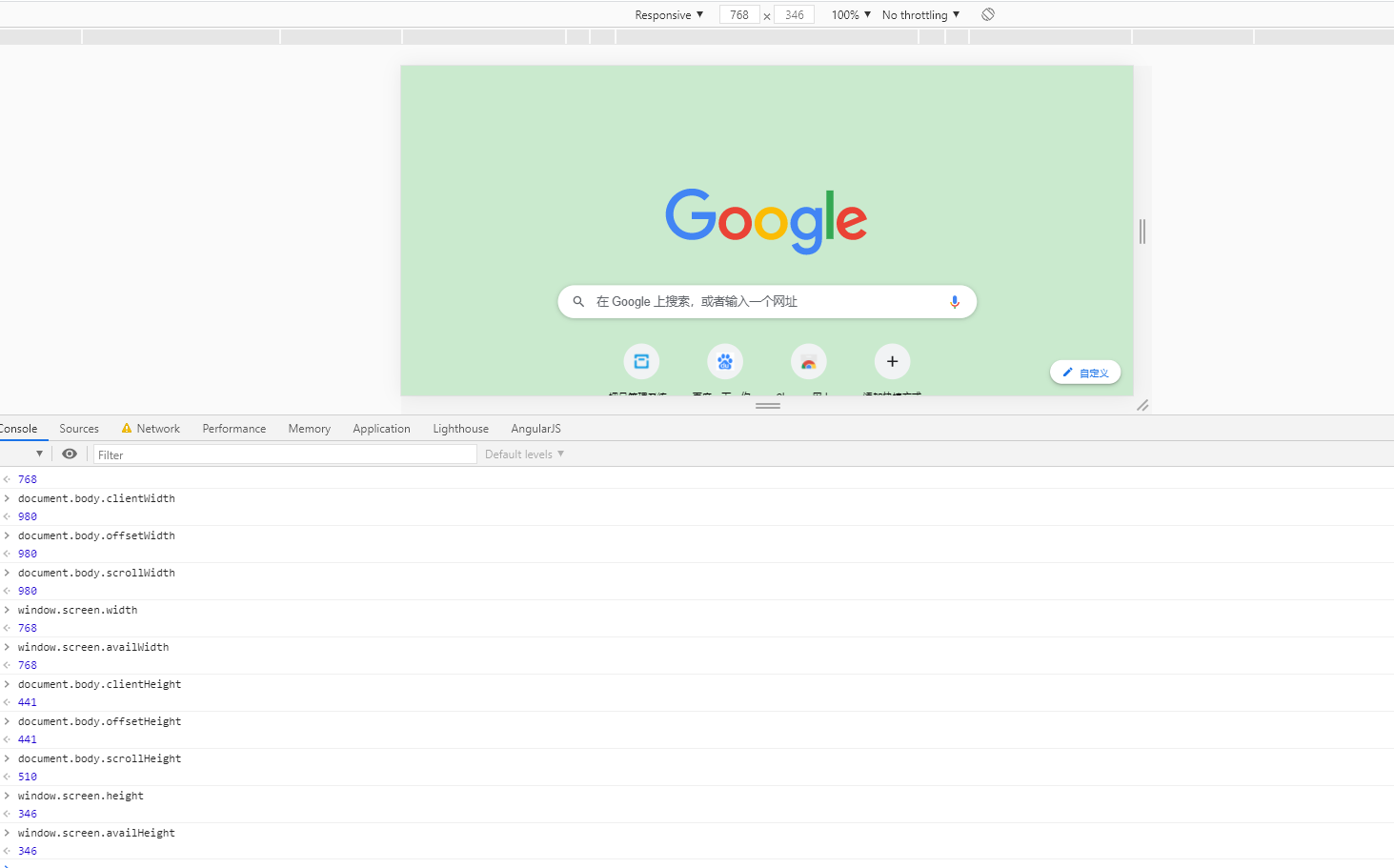This screenshot has height=868, width=1394.
Task: Click the document.body.offsetWidth console entry
Action: pyautogui.click(x=96, y=535)
